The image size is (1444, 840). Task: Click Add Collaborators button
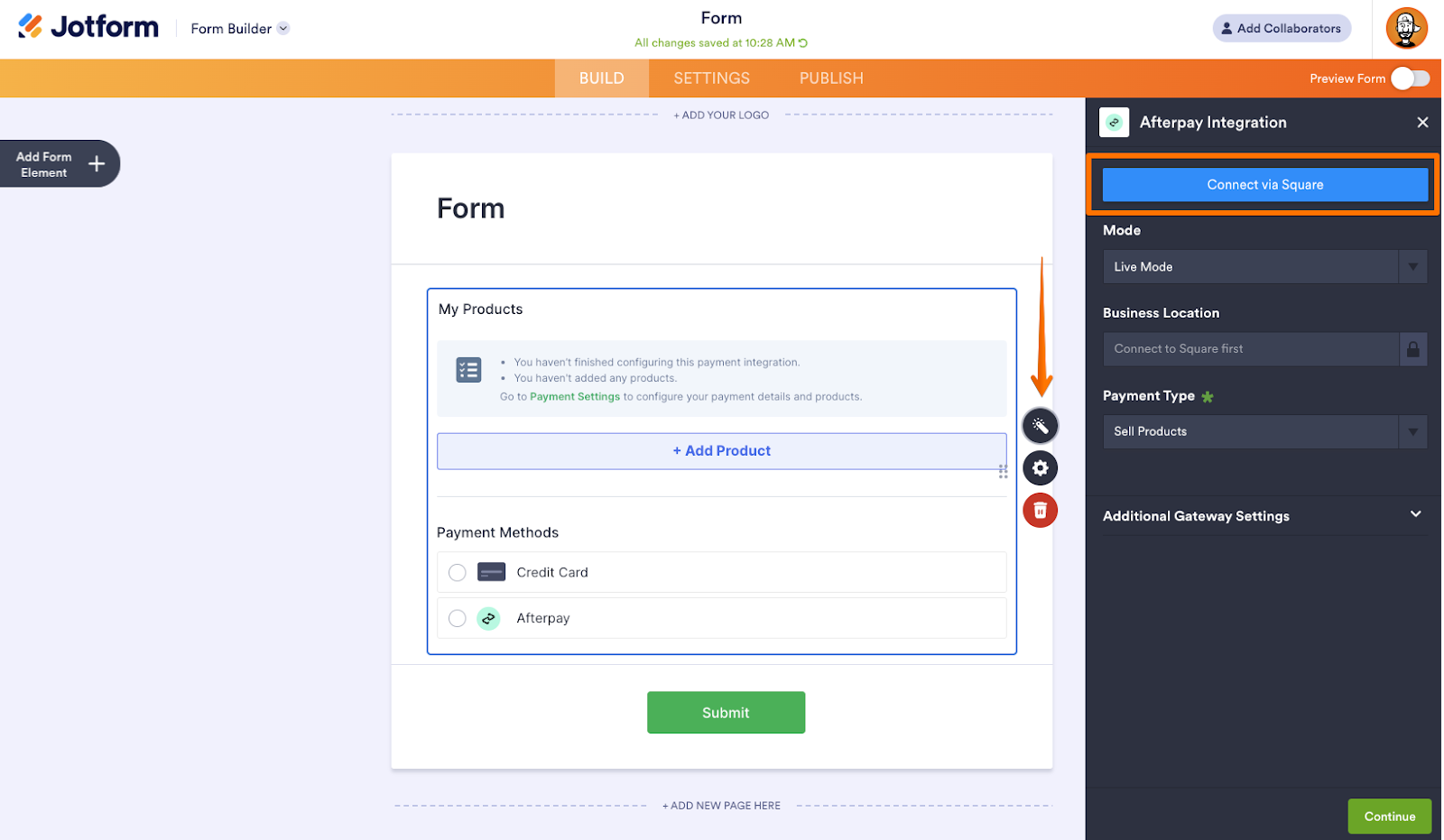(1283, 29)
